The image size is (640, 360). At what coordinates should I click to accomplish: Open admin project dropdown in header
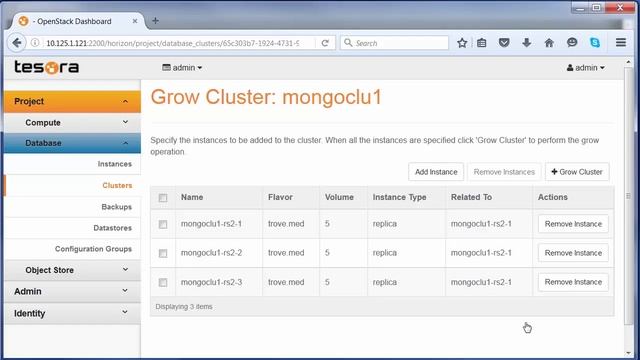(x=182, y=67)
